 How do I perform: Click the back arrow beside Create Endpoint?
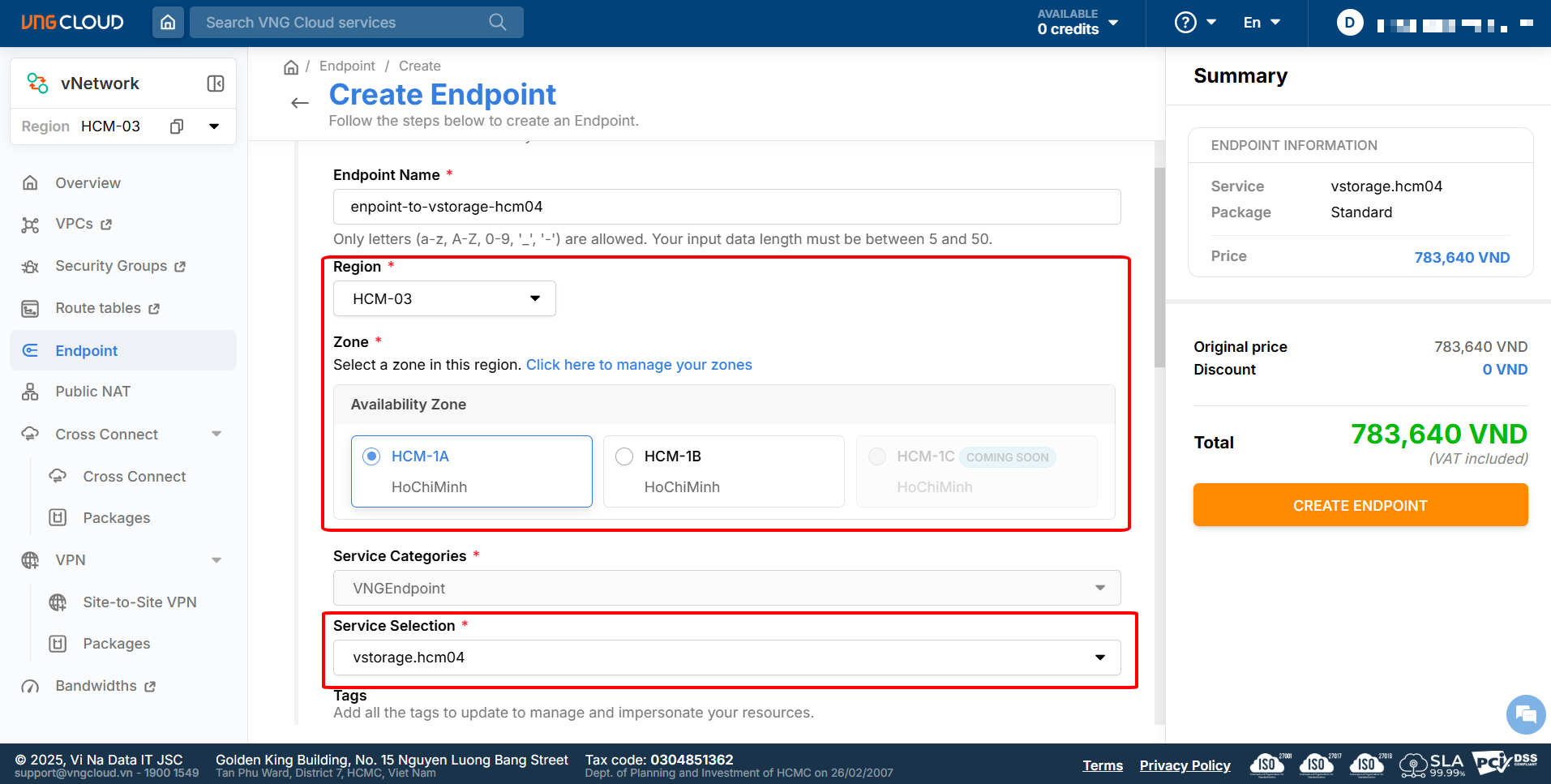point(300,103)
